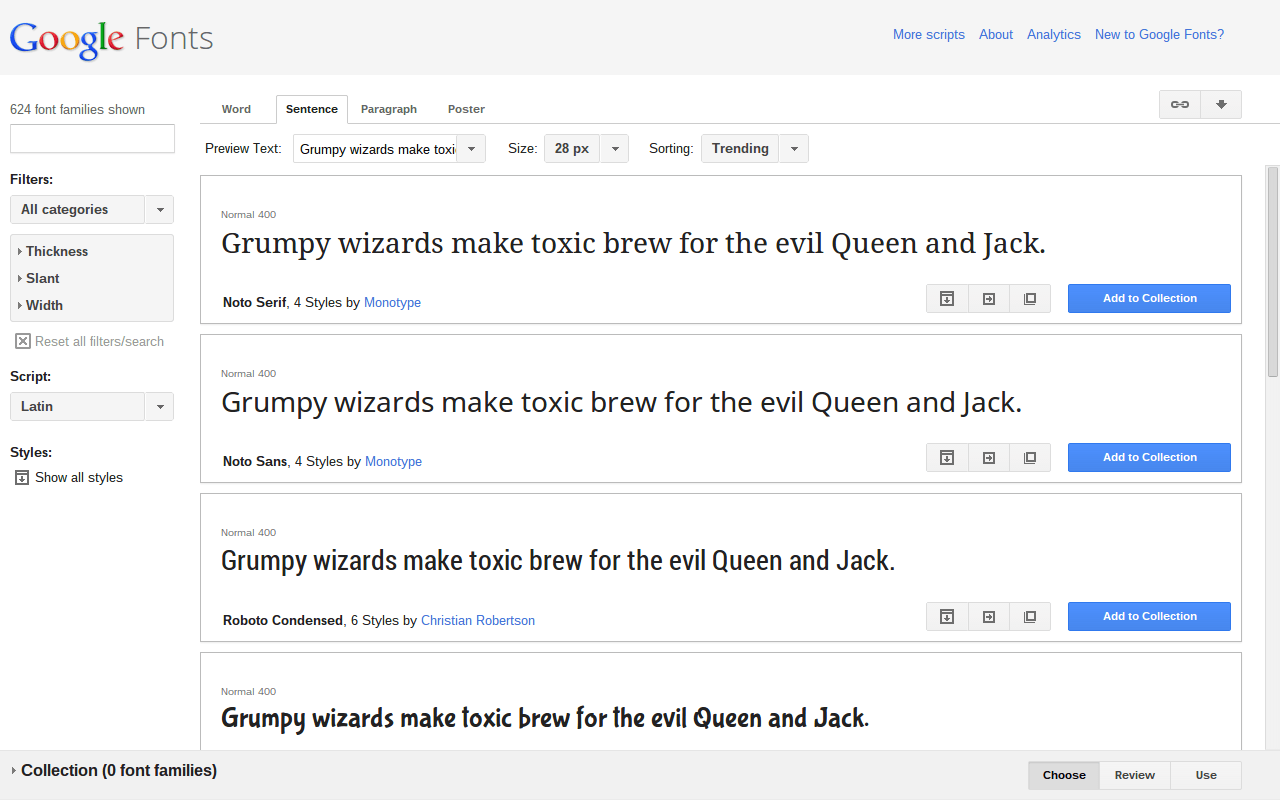Expand the Slant filter
The width and height of the screenshot is (1280, 800).
pyautogui.click(x=43, y=279)
